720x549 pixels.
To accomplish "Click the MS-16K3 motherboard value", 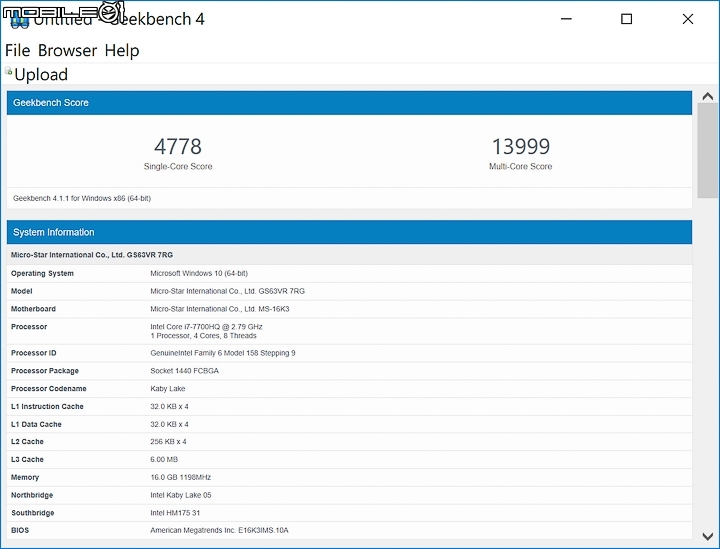I will tap(219, 309).
